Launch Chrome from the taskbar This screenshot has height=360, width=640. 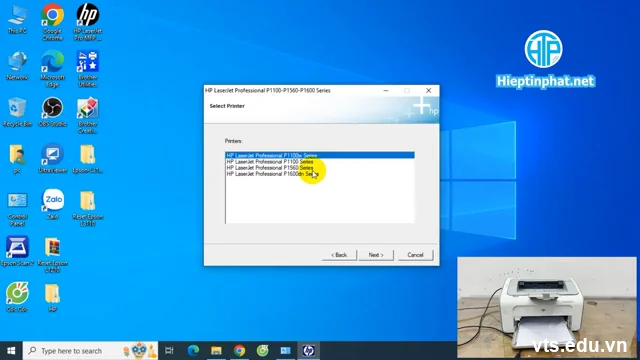point(240,351)
